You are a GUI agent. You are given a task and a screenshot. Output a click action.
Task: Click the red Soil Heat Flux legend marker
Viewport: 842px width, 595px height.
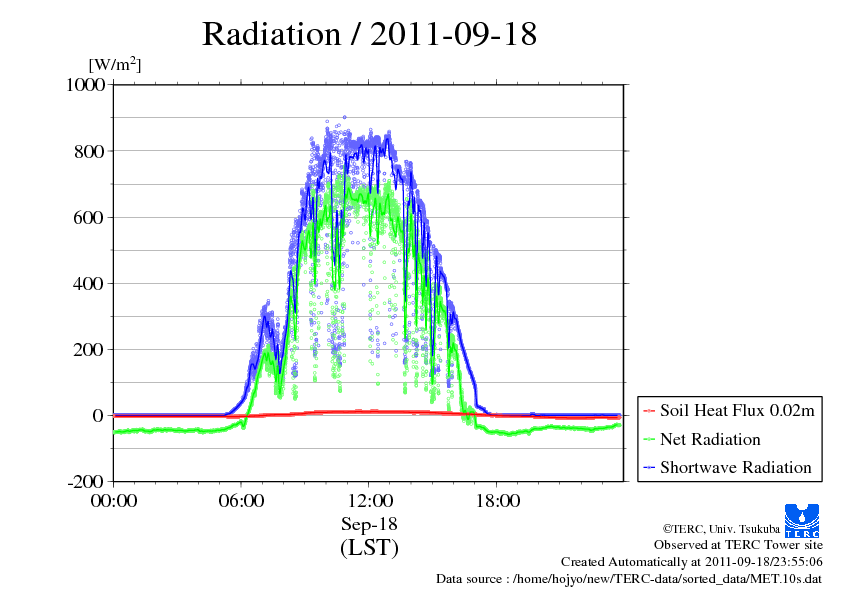(649, 411)
